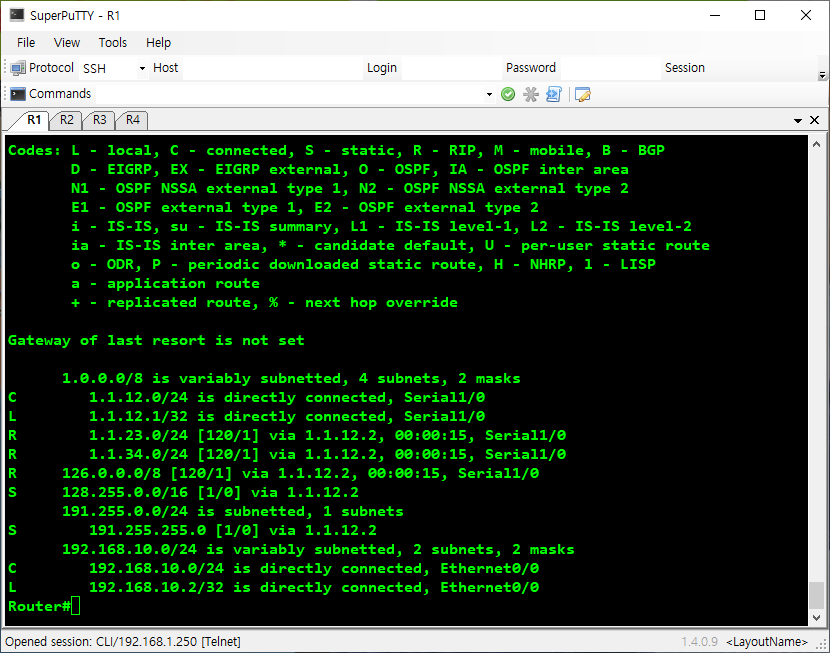The height and width of the screenshot is (653, 830).
Task: Click into the Password input field
Action: tap(610, 68)
